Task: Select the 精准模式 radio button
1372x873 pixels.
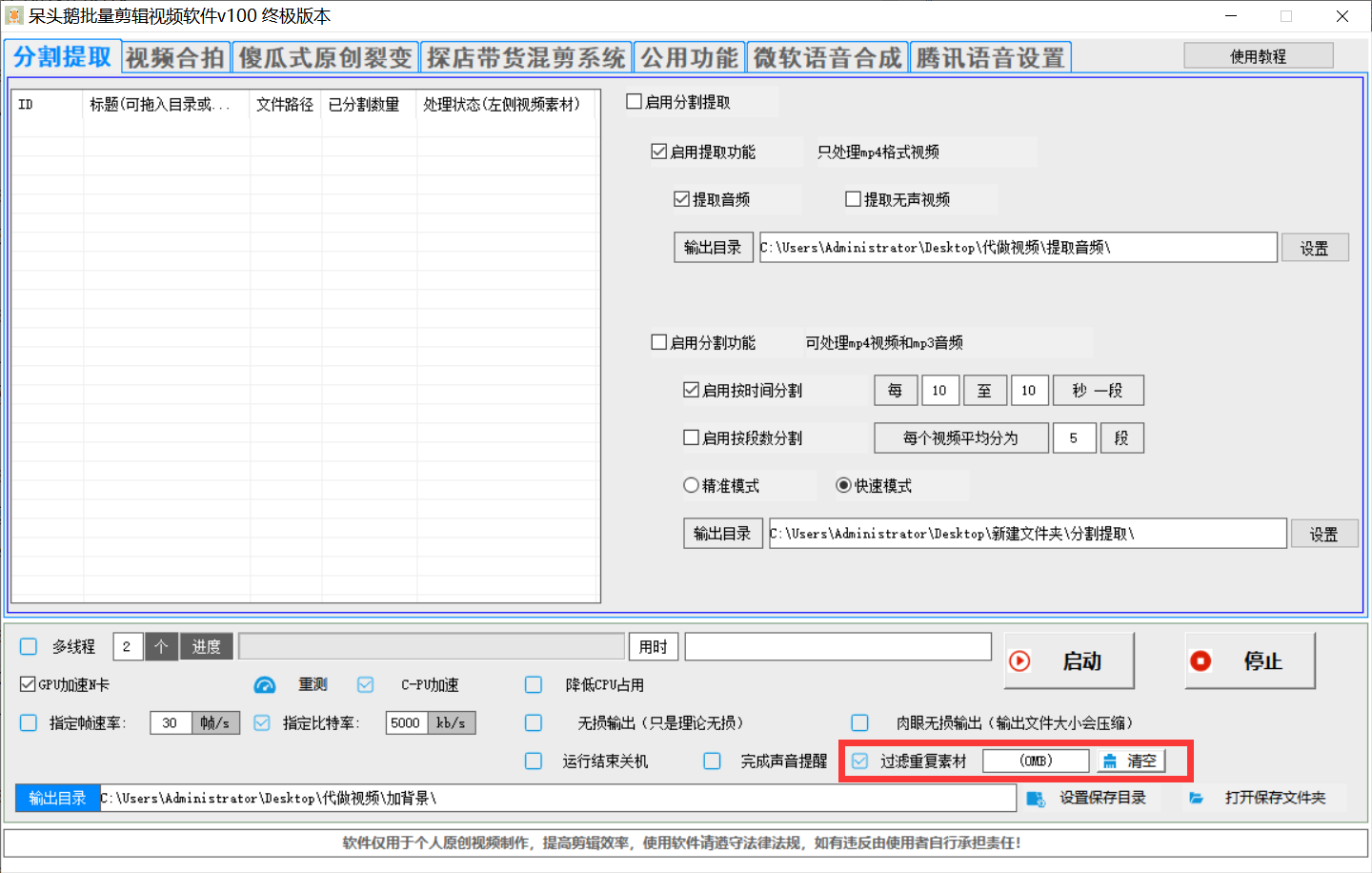Action: (691, 484)
